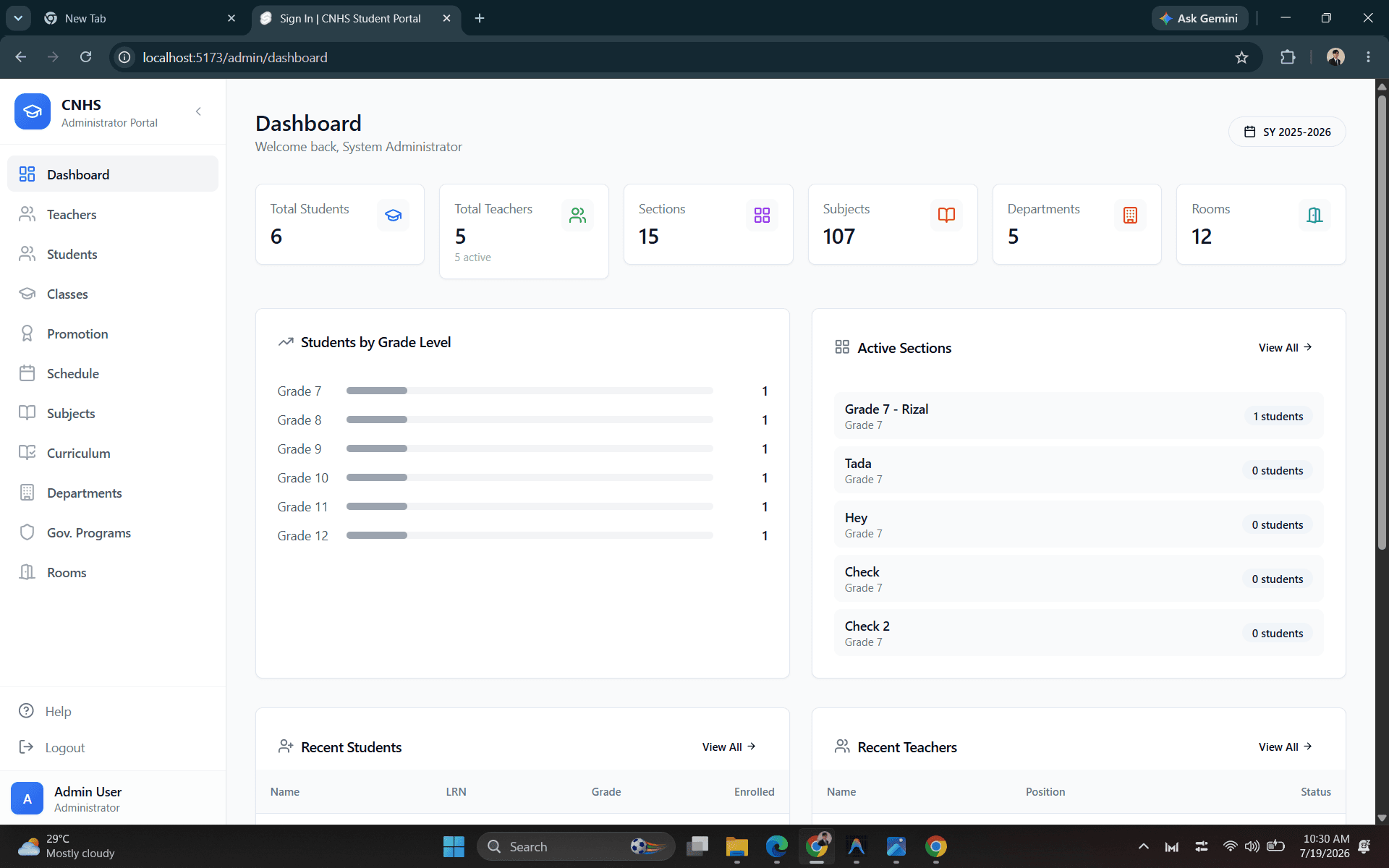Click the page vertical scrollbar
The height and width of the screenshot is (868, 1389).
[1382, 322]
